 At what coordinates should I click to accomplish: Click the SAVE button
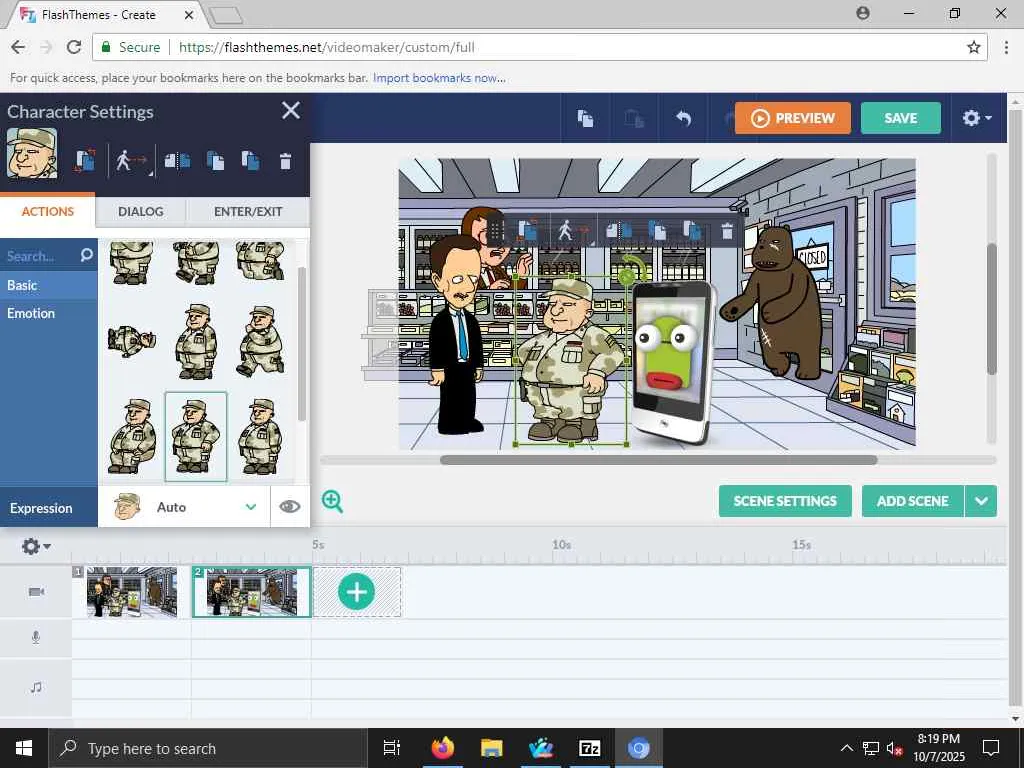click(901, 118)
